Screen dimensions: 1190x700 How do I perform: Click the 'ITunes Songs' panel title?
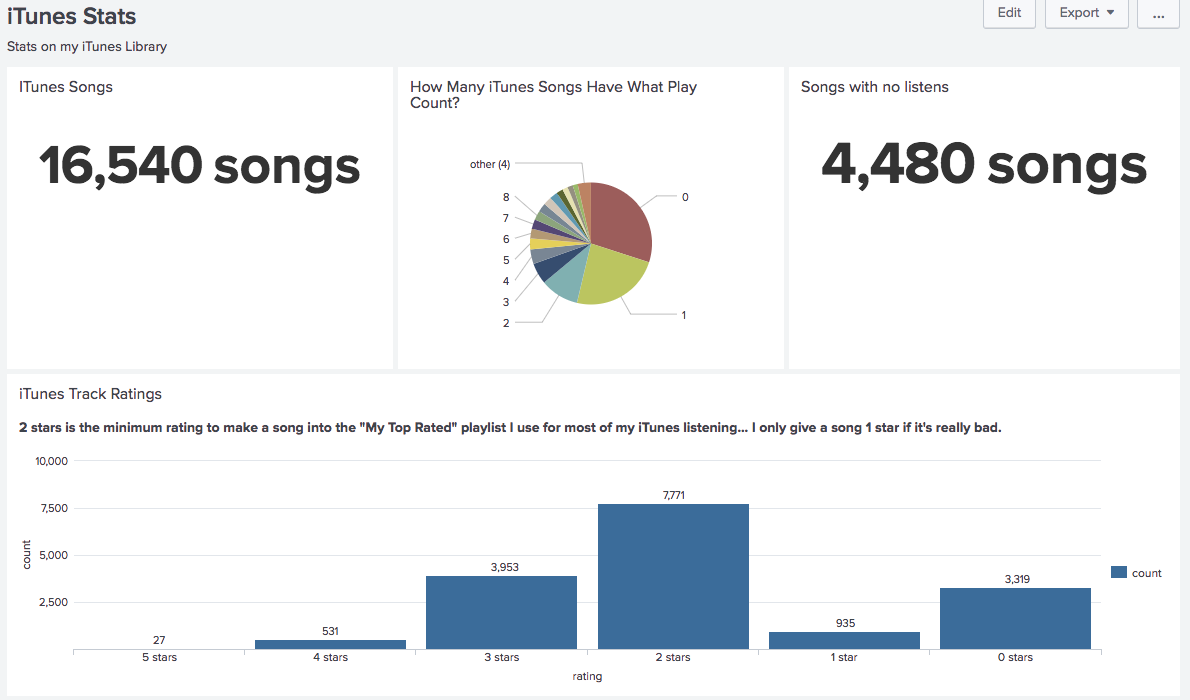[66, 87]
